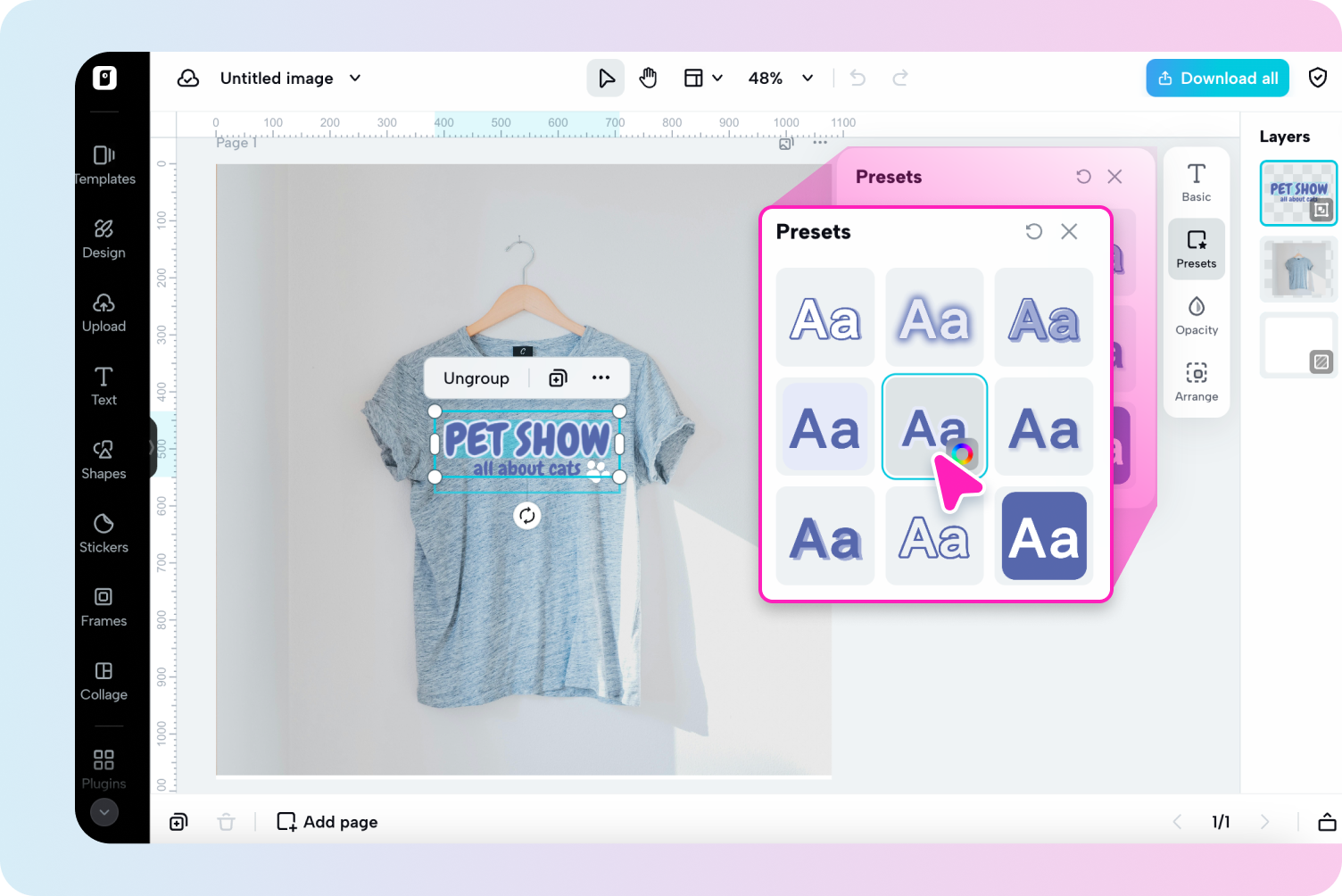This screenshot has width=1342, height=896.
Task: Expand the zoom level dropdown
Action: (808, 78)
